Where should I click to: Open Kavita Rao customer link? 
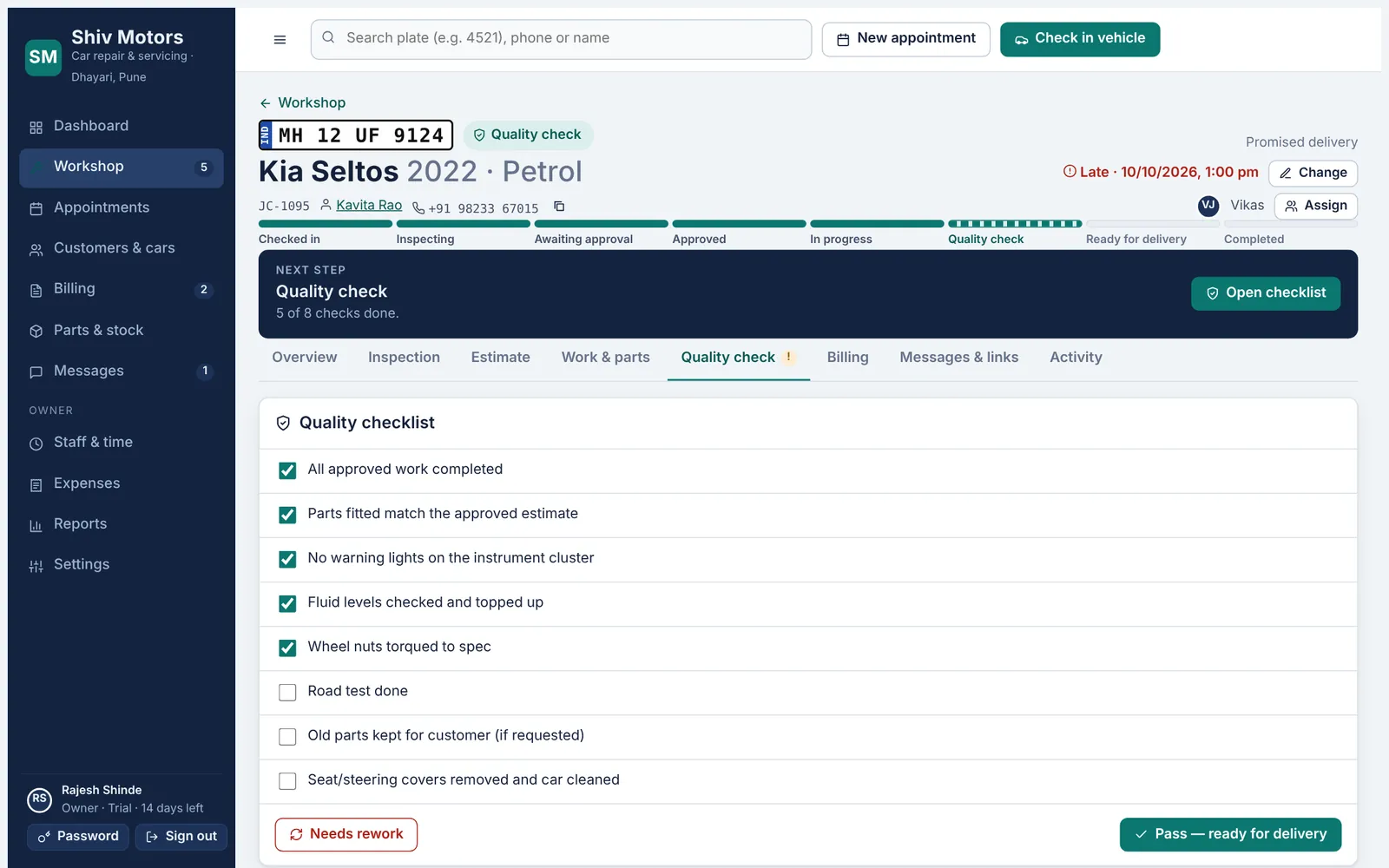(x=369, y=206)
